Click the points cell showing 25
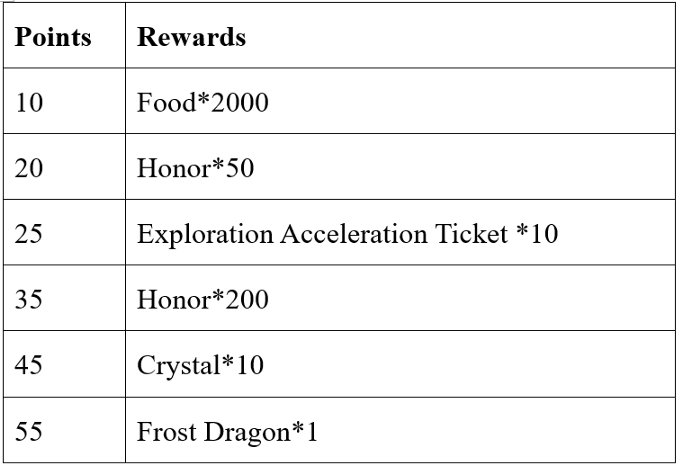Screen dimensions: 682x465 click(30, 235)
